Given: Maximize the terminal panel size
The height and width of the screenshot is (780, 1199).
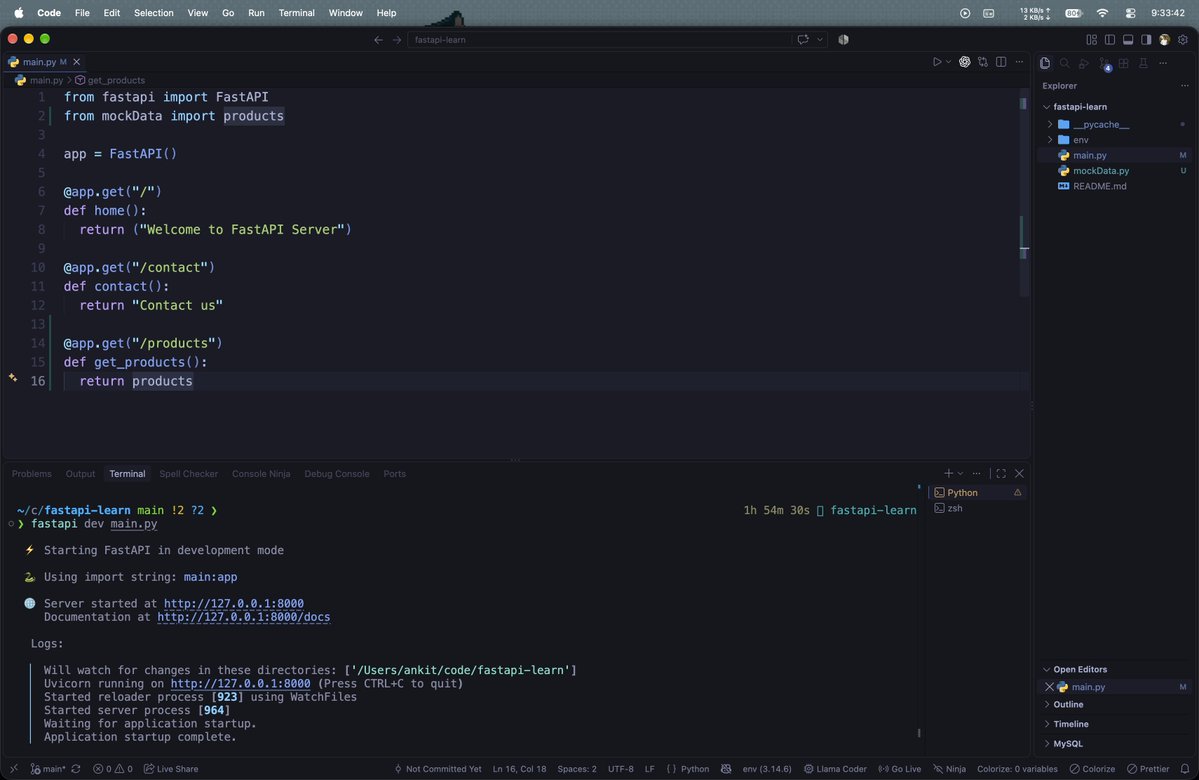Looking at the screenshot, I should click(1001, 473).
